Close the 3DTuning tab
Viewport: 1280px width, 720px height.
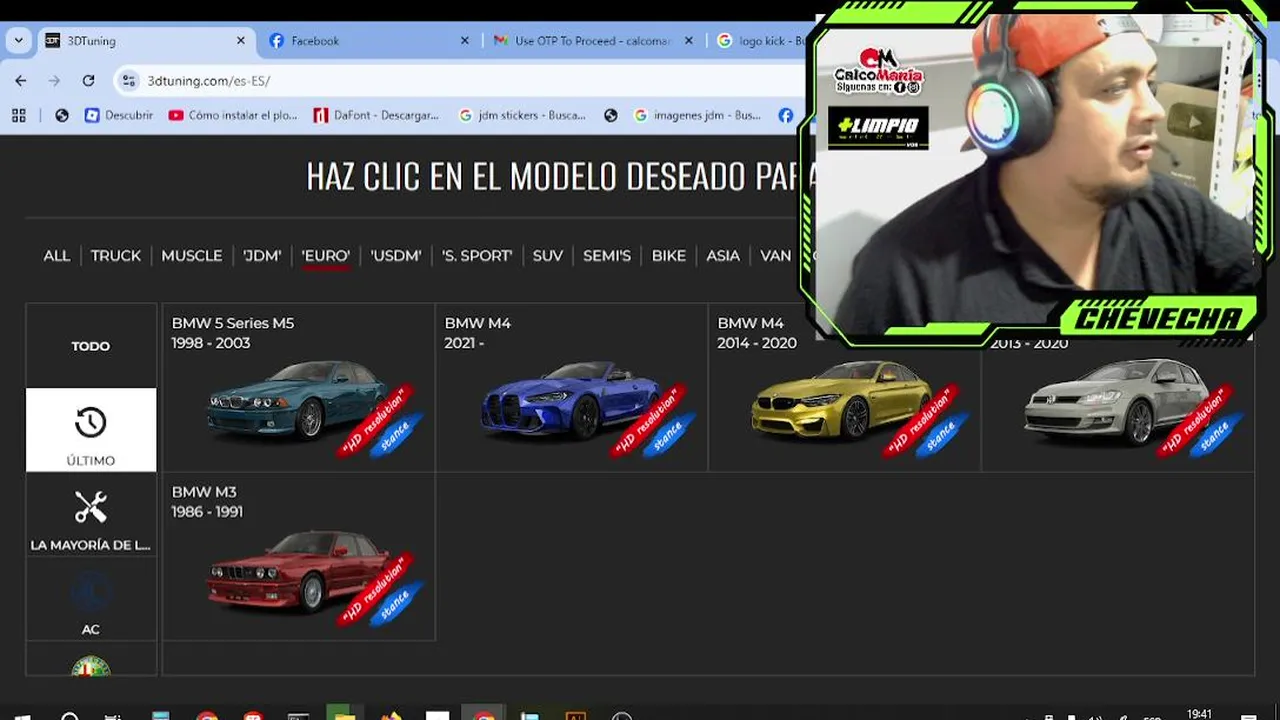[240, 41]
